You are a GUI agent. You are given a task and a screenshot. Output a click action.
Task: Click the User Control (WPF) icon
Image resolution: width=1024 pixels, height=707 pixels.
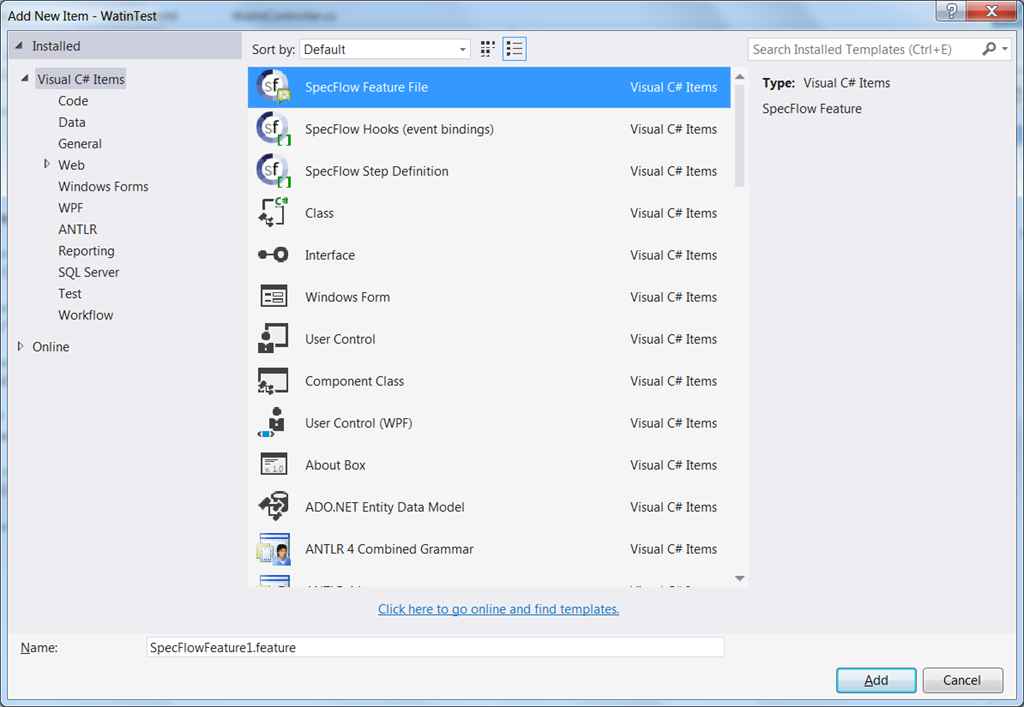point(273,422)
